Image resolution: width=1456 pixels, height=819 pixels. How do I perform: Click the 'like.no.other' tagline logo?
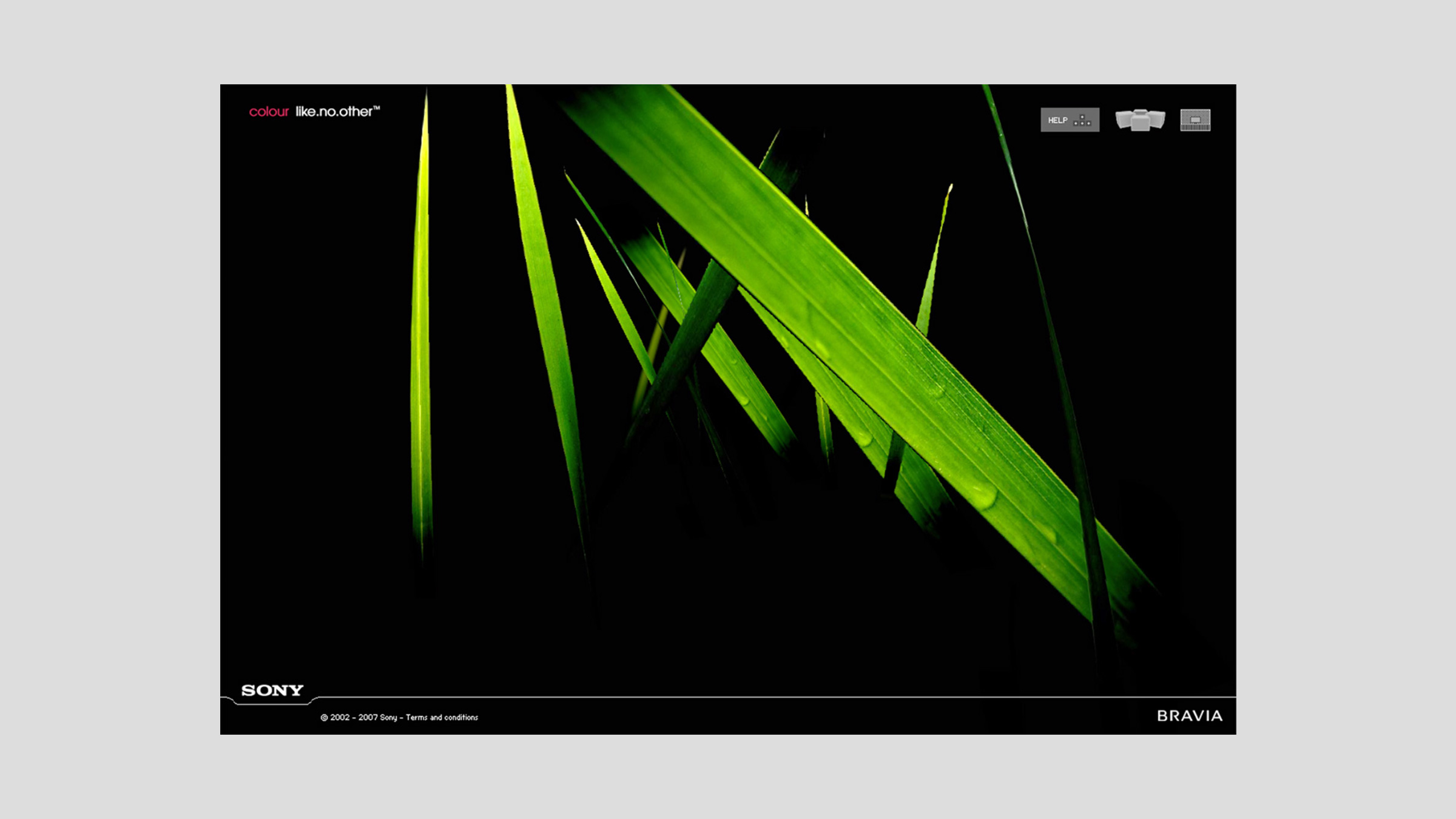333,112
